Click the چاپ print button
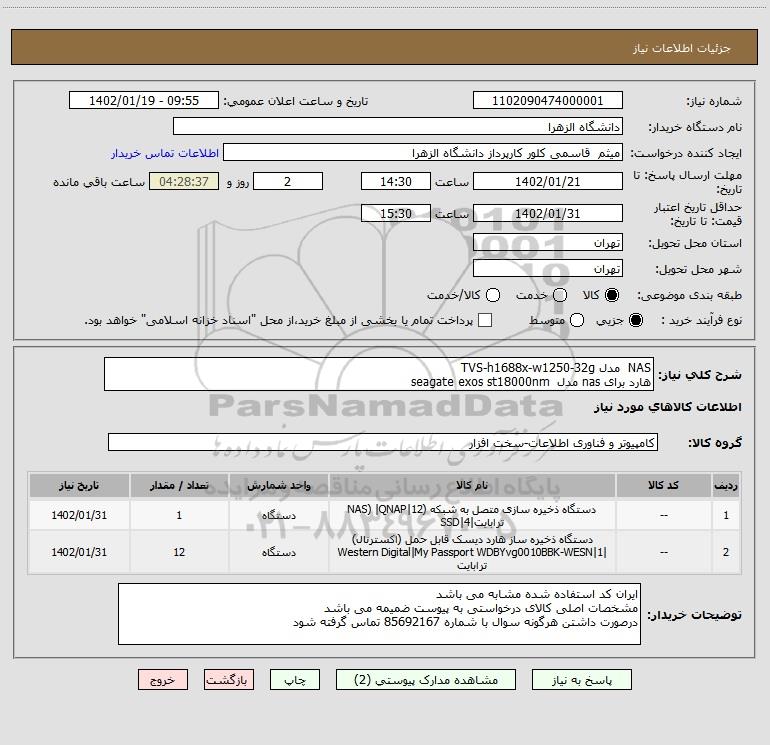Screen dimensions: 770x745 (x=295, y=680)
